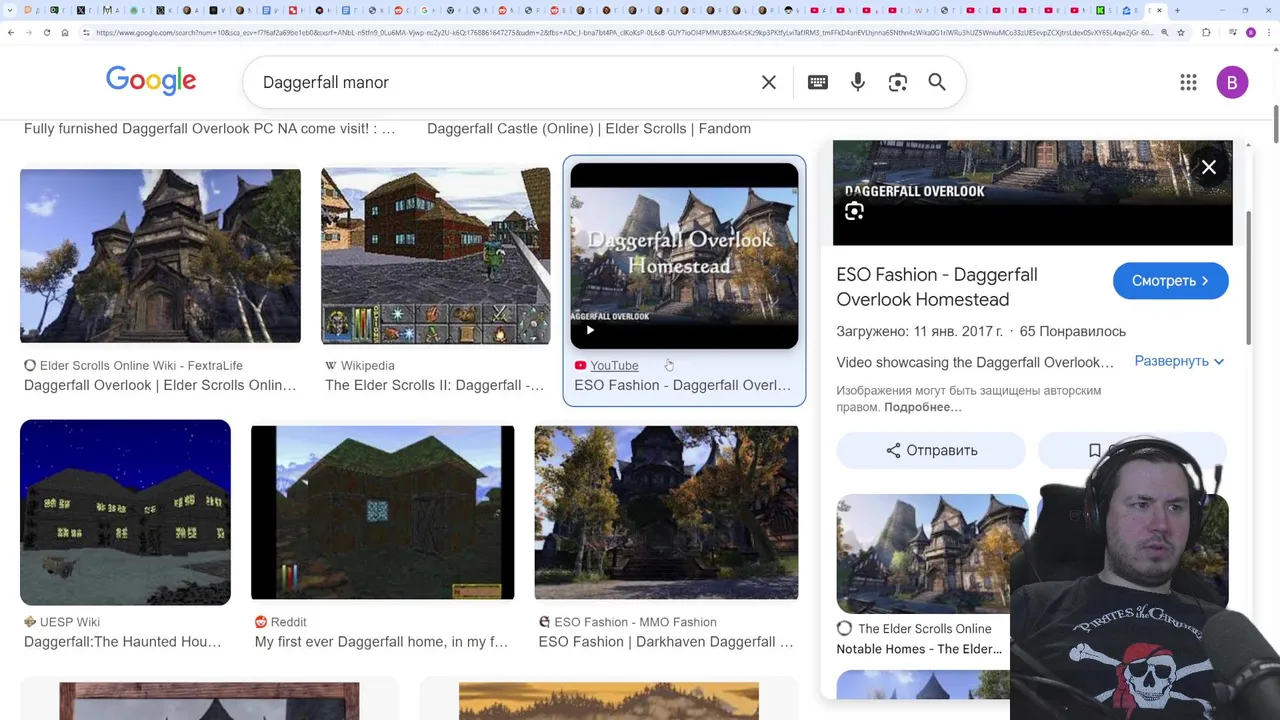Open a new browser tab with plus
Viewport: 1280px width, 720px height.
pos(1177,10)
